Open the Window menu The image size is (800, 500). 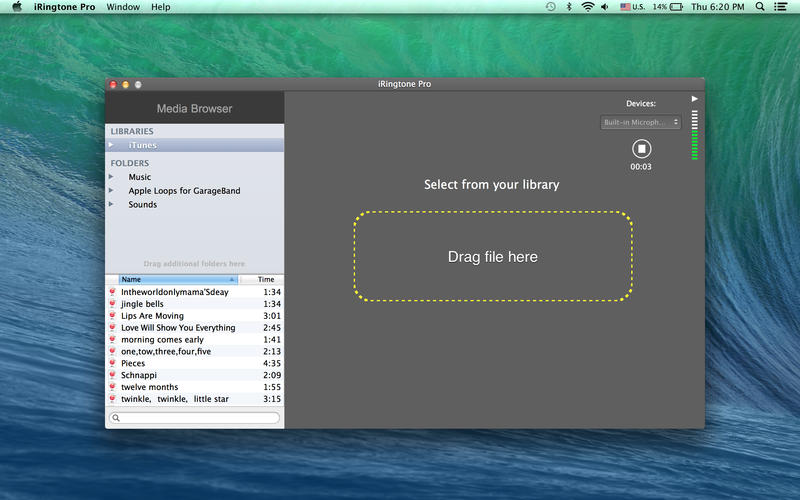click(123, 7)
